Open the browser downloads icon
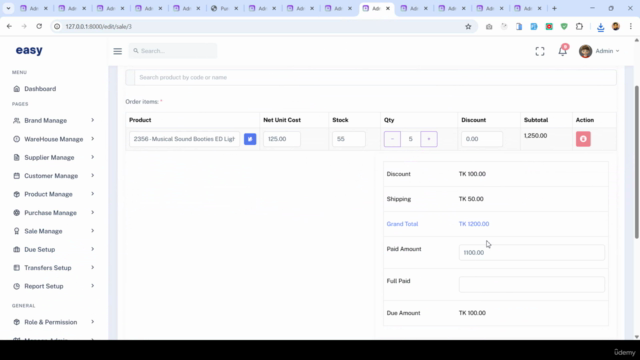The height and width of the screenshot is (360, 640). (600, 27)
